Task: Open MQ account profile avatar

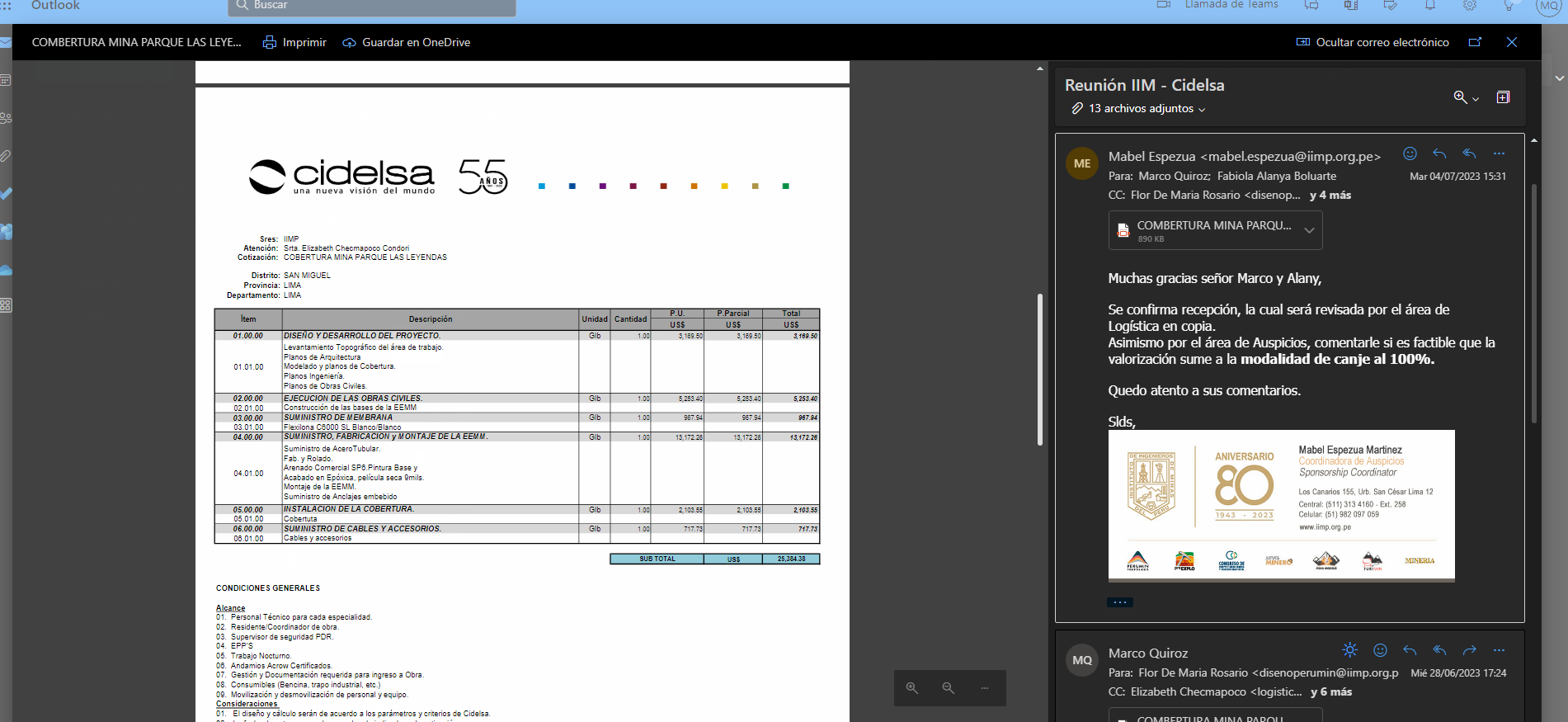Action: tap(1548, 6)
